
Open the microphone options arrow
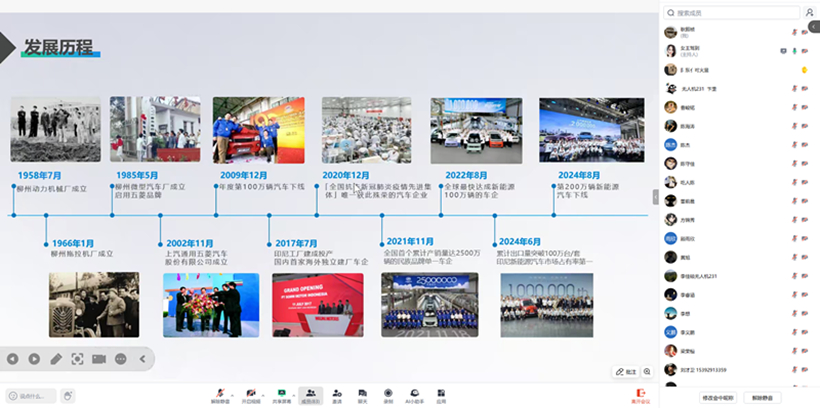(232, 395)
